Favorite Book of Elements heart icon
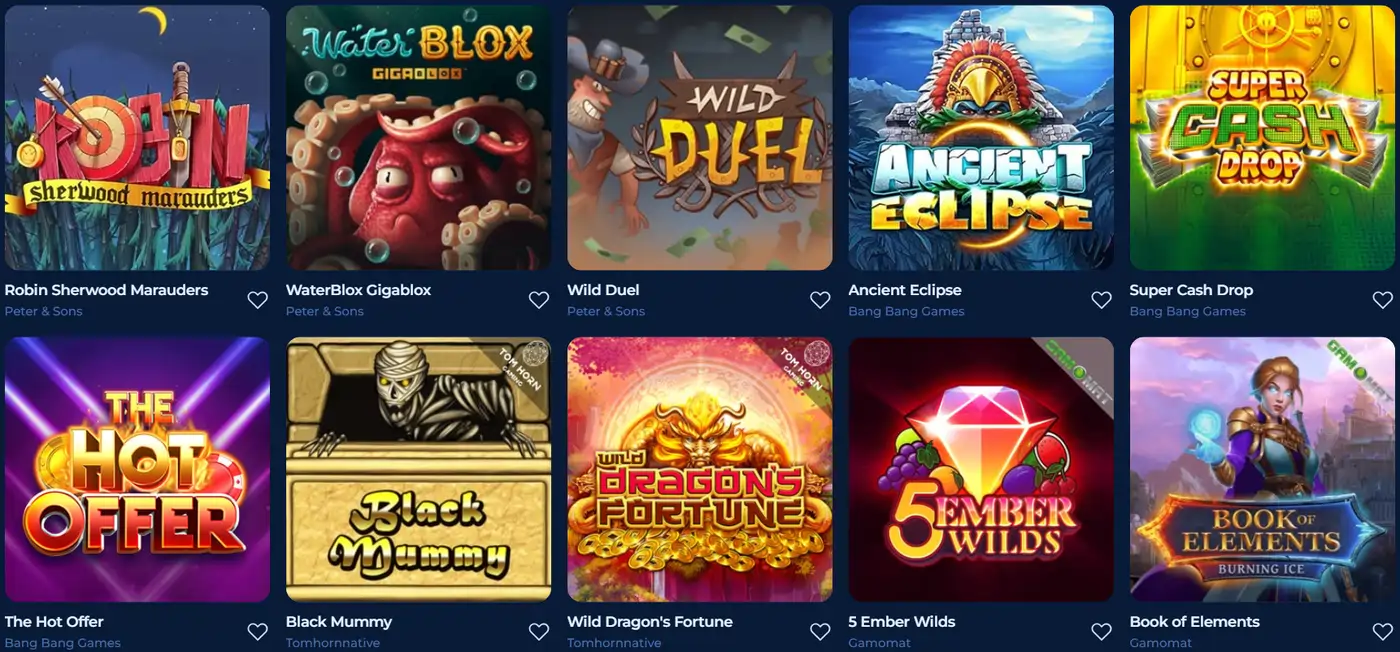The image size is (1400, 652). click(1383, 632)
